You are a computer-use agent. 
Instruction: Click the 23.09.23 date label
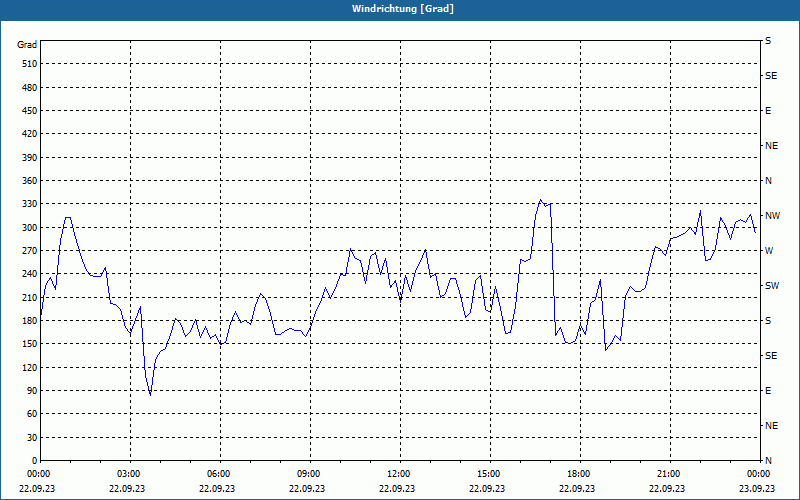pyautogui.click(x=758, y=489)
